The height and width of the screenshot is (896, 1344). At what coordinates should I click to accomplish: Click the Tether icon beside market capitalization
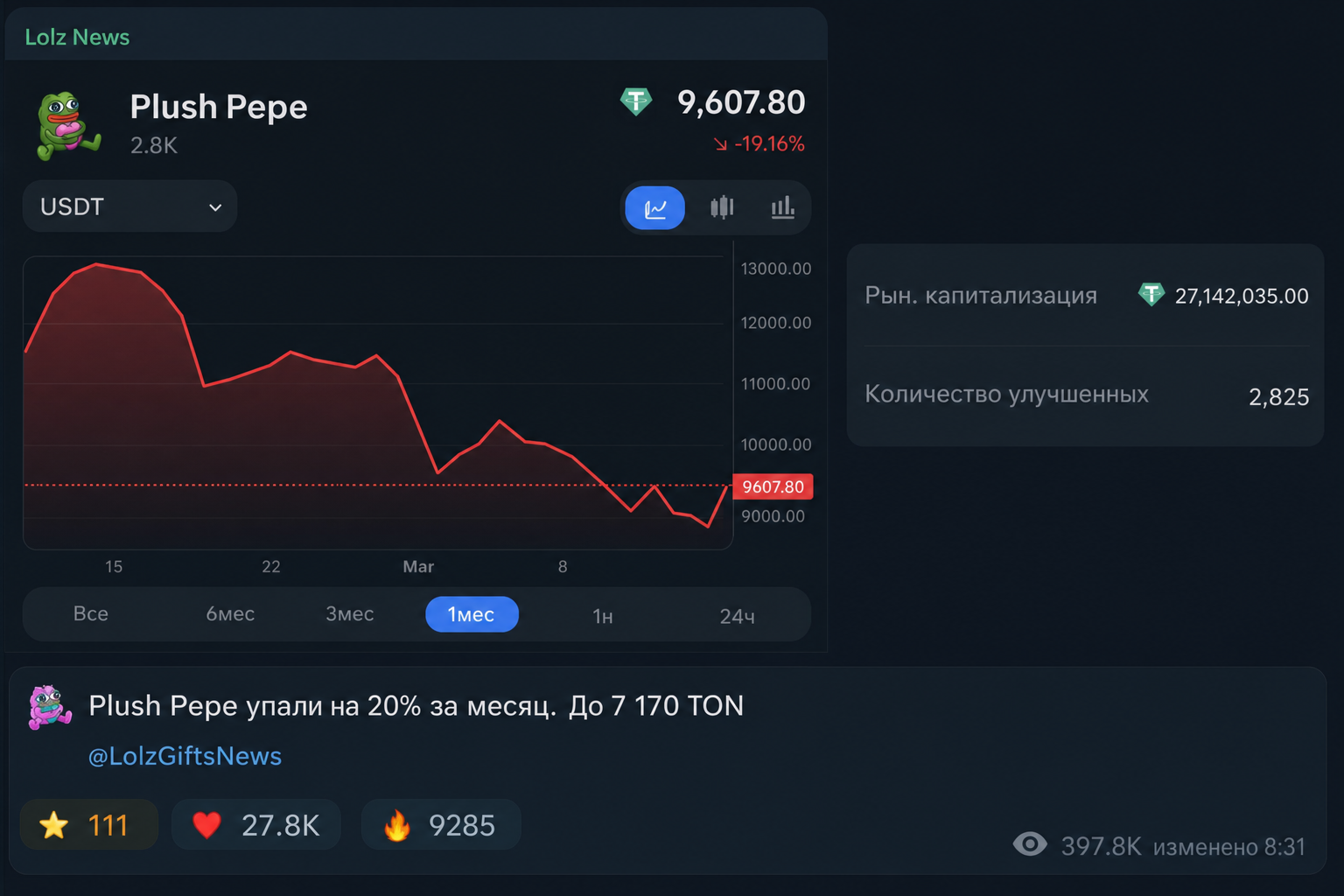(1151, 295)
